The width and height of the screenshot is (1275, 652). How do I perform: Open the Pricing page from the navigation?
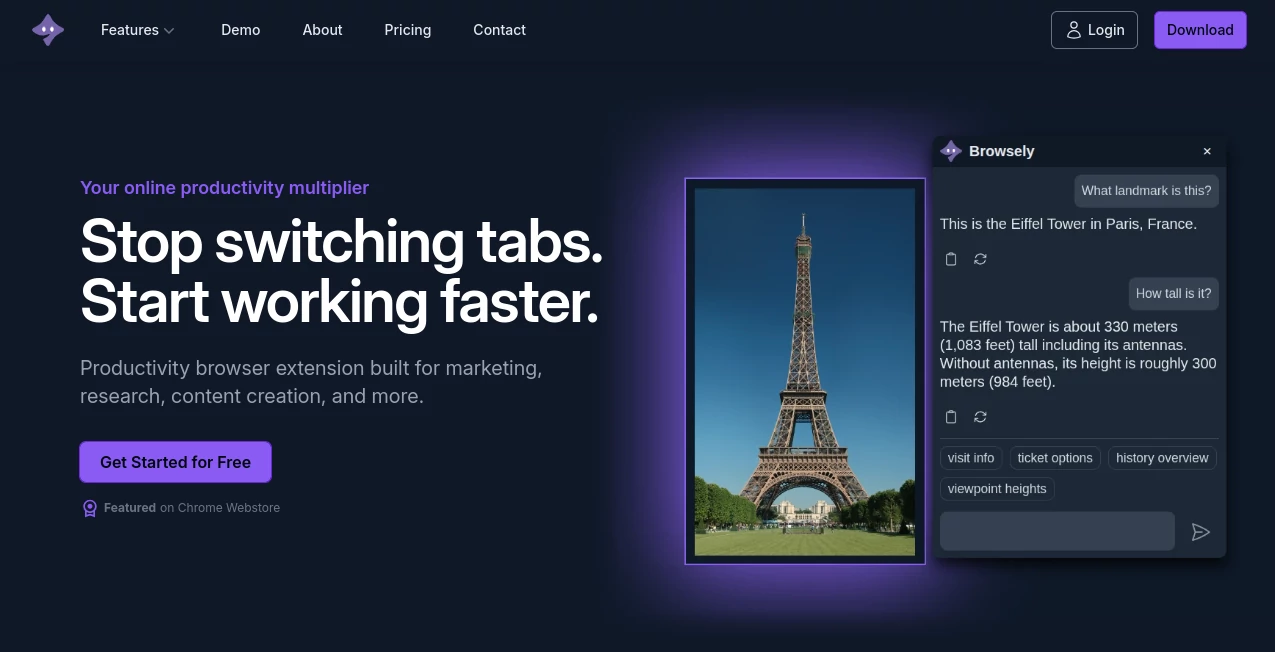pyautogui.click(x=407, y=30)
